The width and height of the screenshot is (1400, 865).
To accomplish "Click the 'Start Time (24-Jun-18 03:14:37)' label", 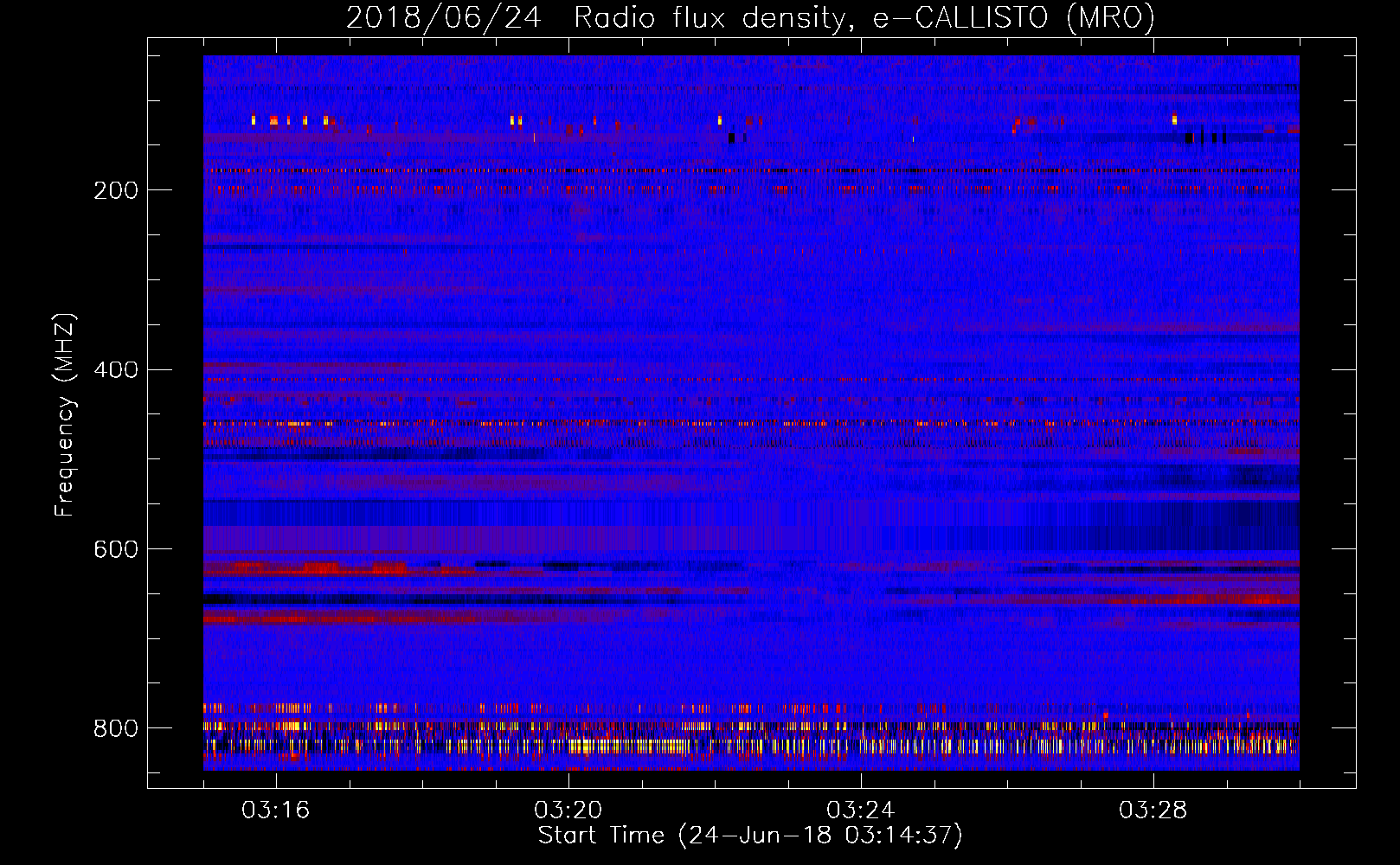I will coord(750,836).
